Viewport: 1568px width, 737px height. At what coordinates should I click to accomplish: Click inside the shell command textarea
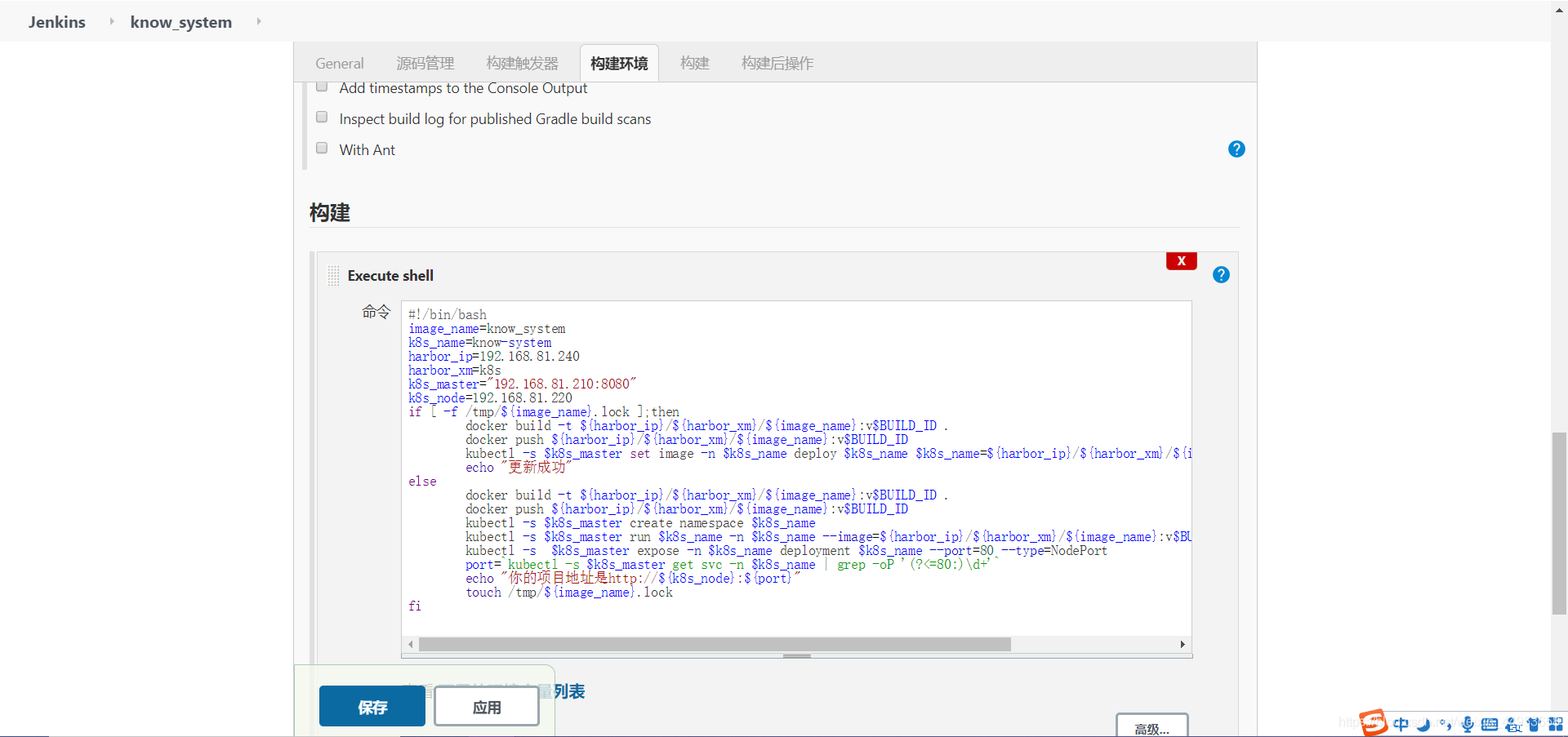(796, 469)
